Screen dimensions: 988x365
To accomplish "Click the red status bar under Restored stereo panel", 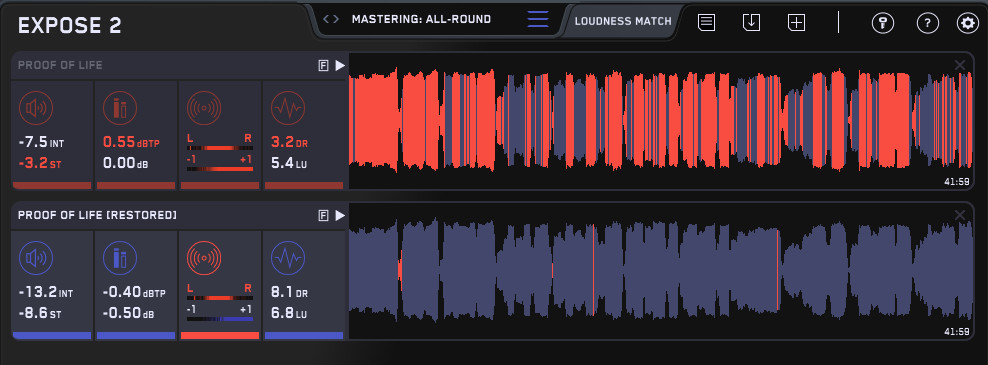I will tap(220, 336).
